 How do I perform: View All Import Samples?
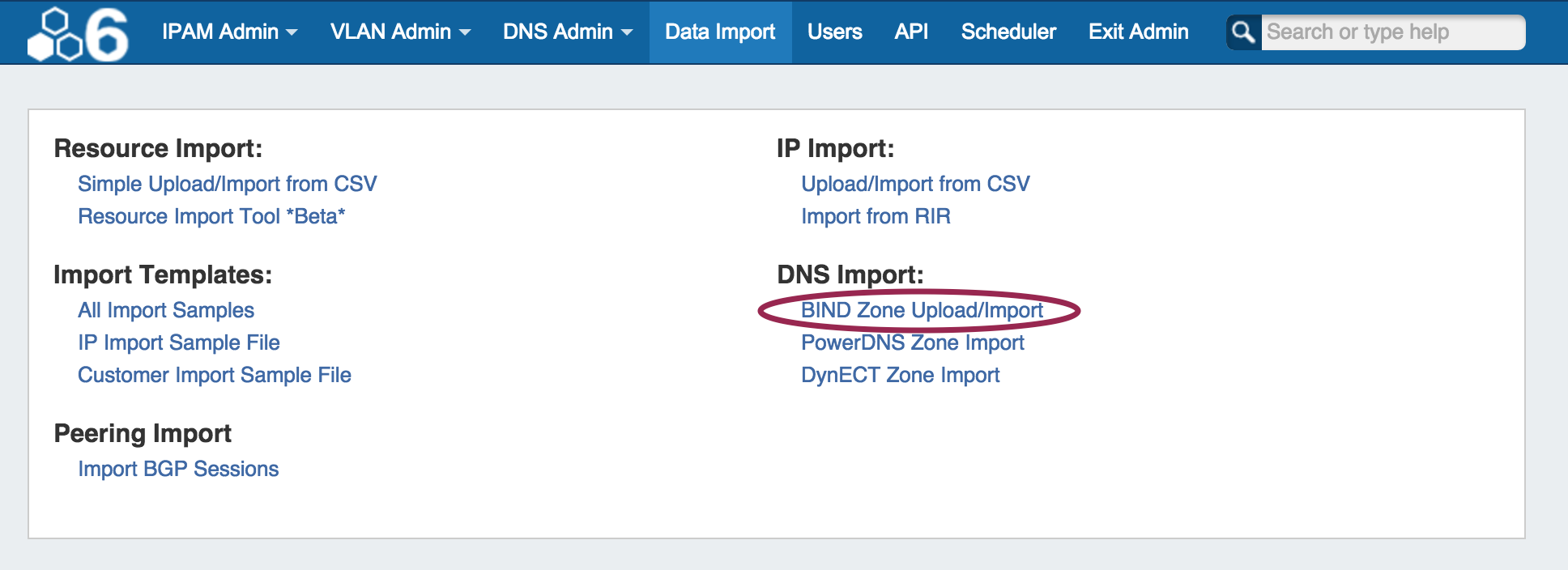click(166, 310)
